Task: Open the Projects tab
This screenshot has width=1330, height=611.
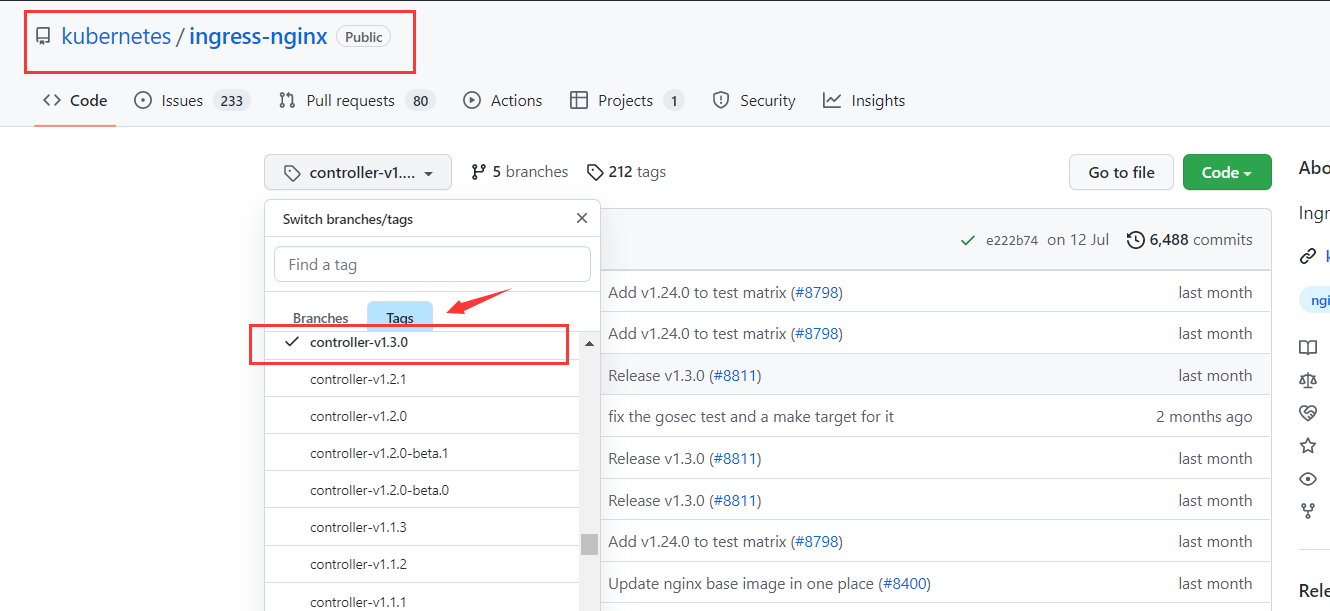Action: (627, 100)
